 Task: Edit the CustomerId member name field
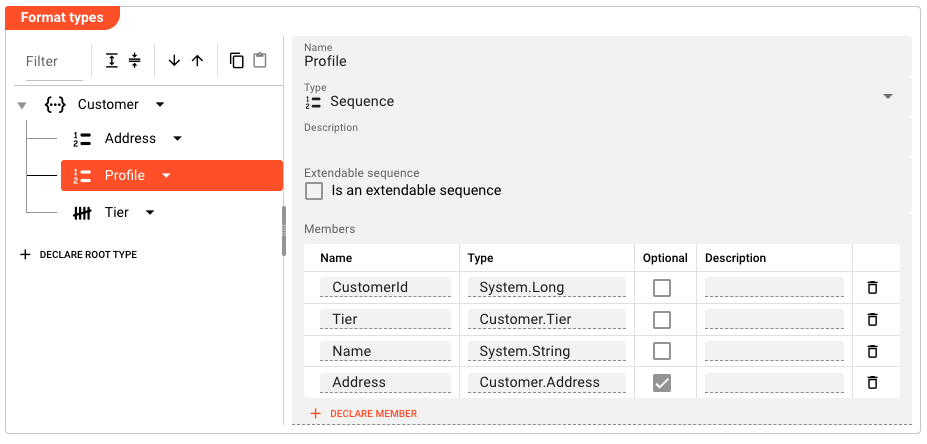[385, 287]
